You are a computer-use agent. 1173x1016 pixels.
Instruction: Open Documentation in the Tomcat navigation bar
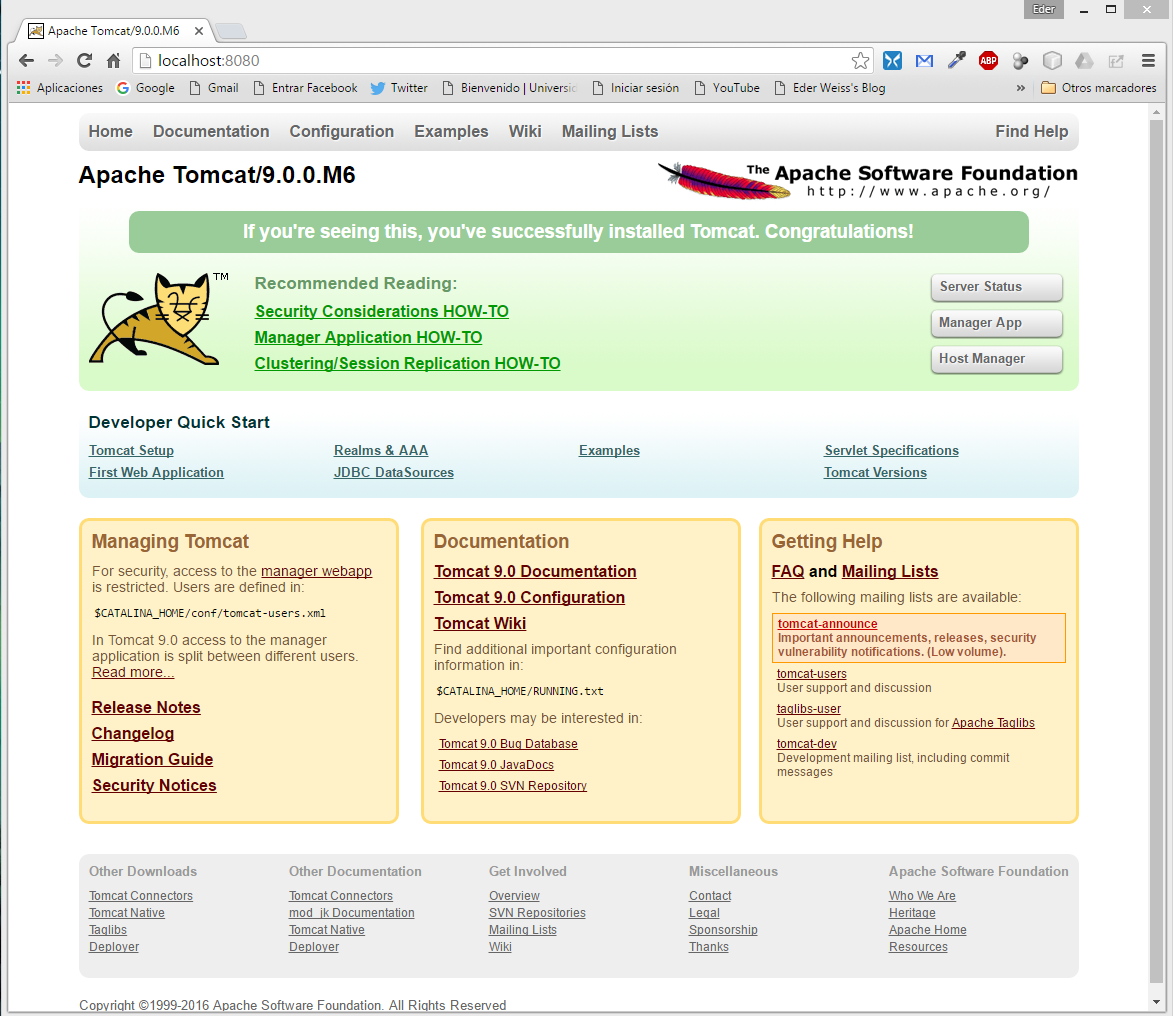click(210, 131)
